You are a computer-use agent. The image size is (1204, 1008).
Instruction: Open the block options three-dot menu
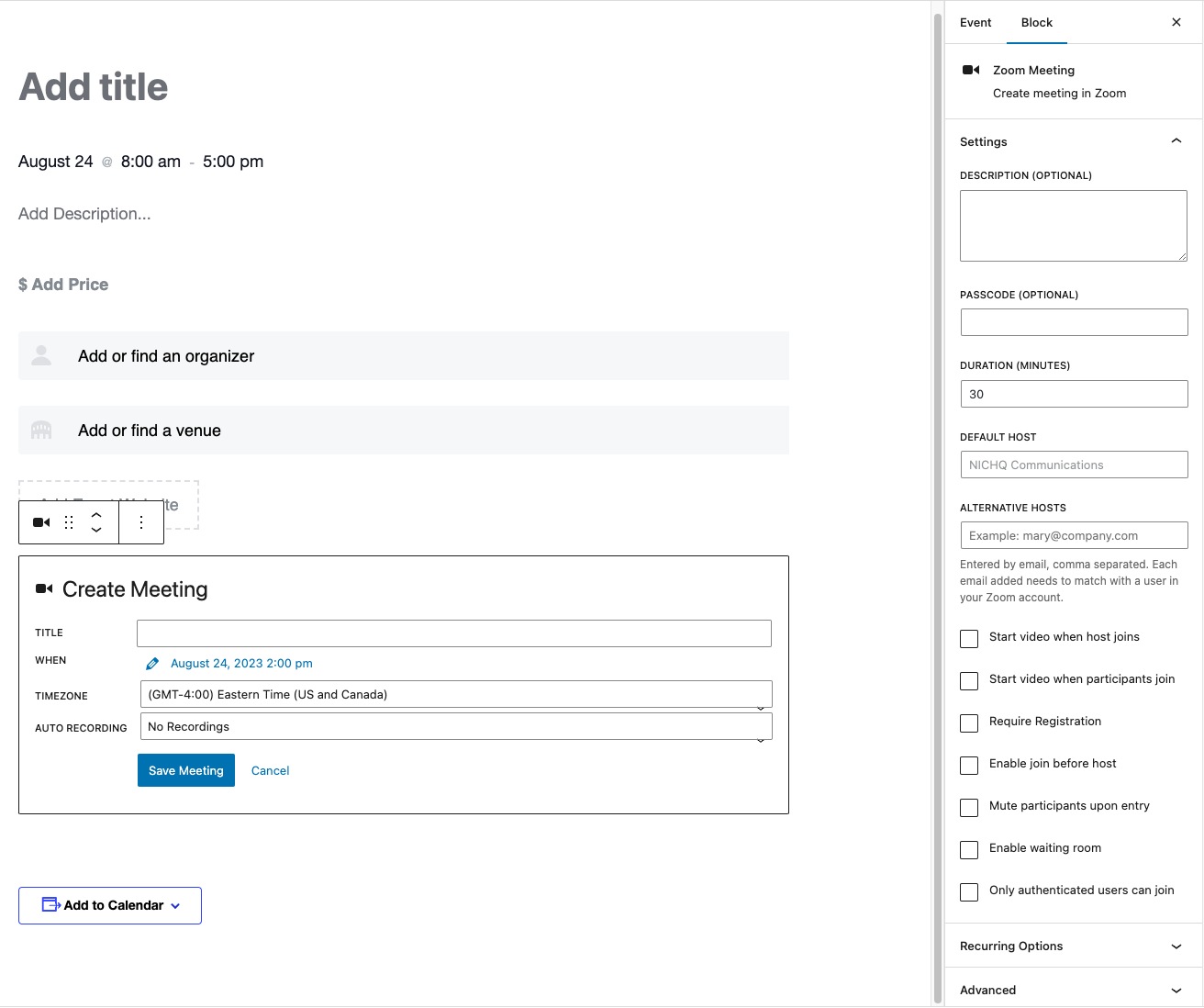pos(141,522)
